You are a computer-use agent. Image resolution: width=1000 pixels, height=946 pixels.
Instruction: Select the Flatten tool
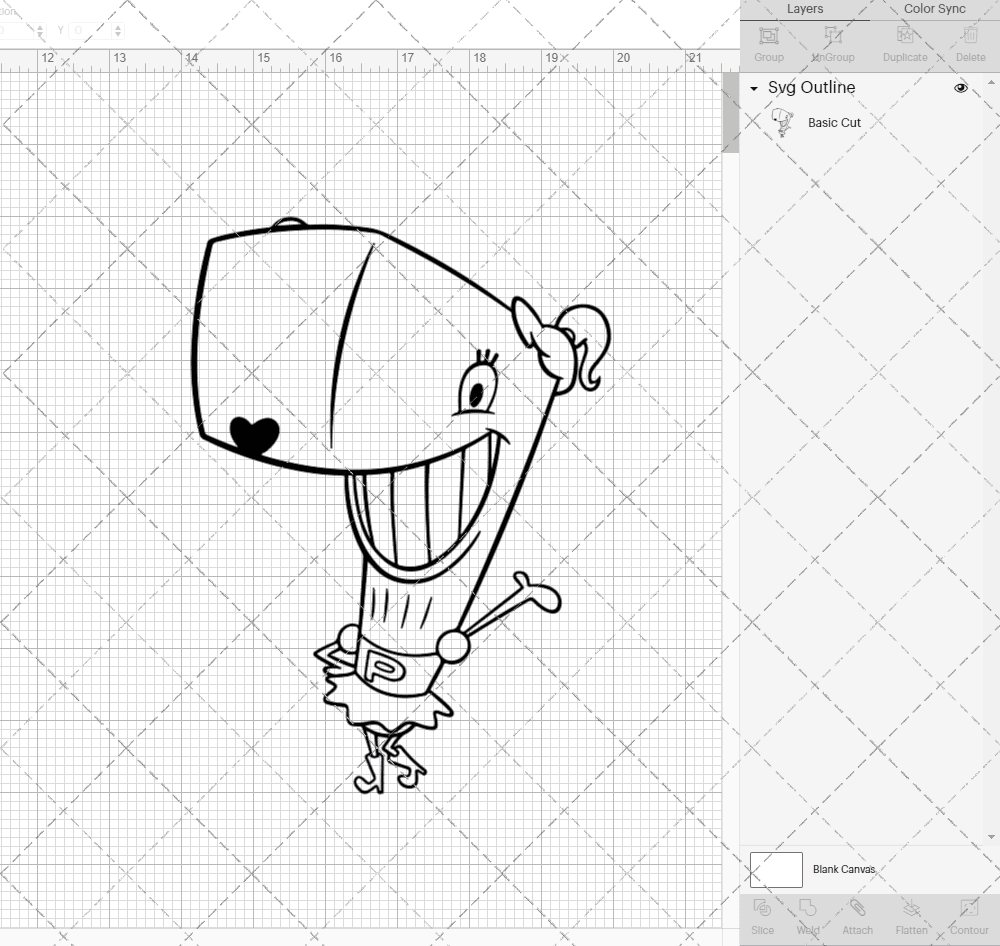[x=911, y=915]
